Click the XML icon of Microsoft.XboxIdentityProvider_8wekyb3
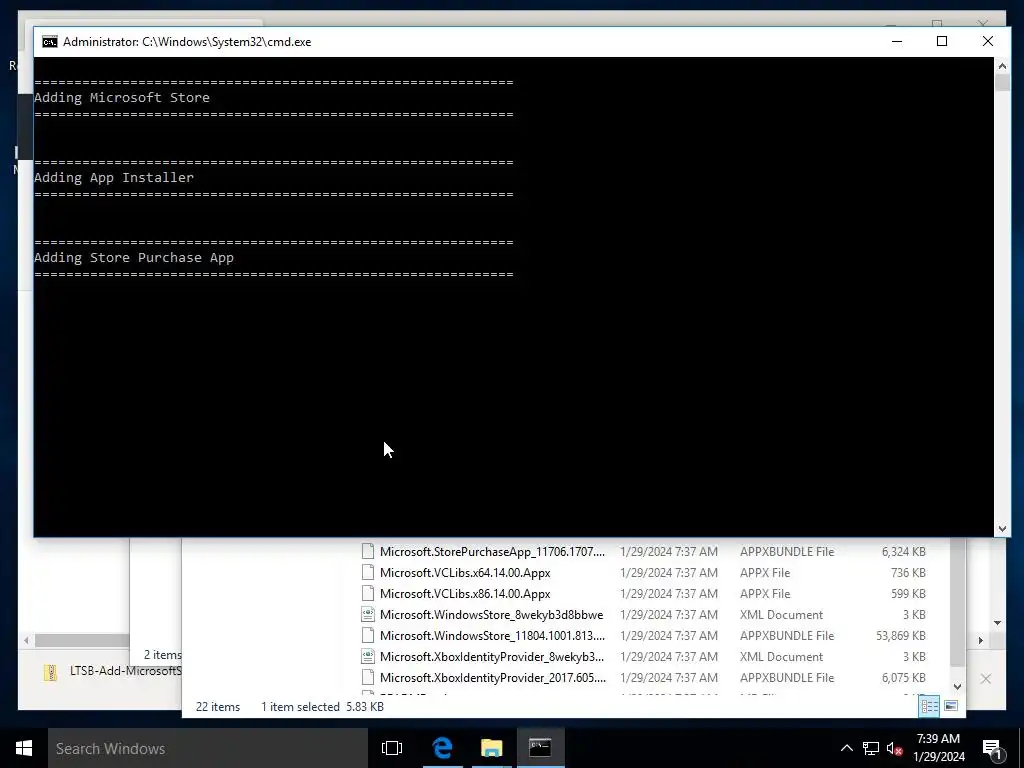This screenshot has height=768, width=1024. point(368,656)
